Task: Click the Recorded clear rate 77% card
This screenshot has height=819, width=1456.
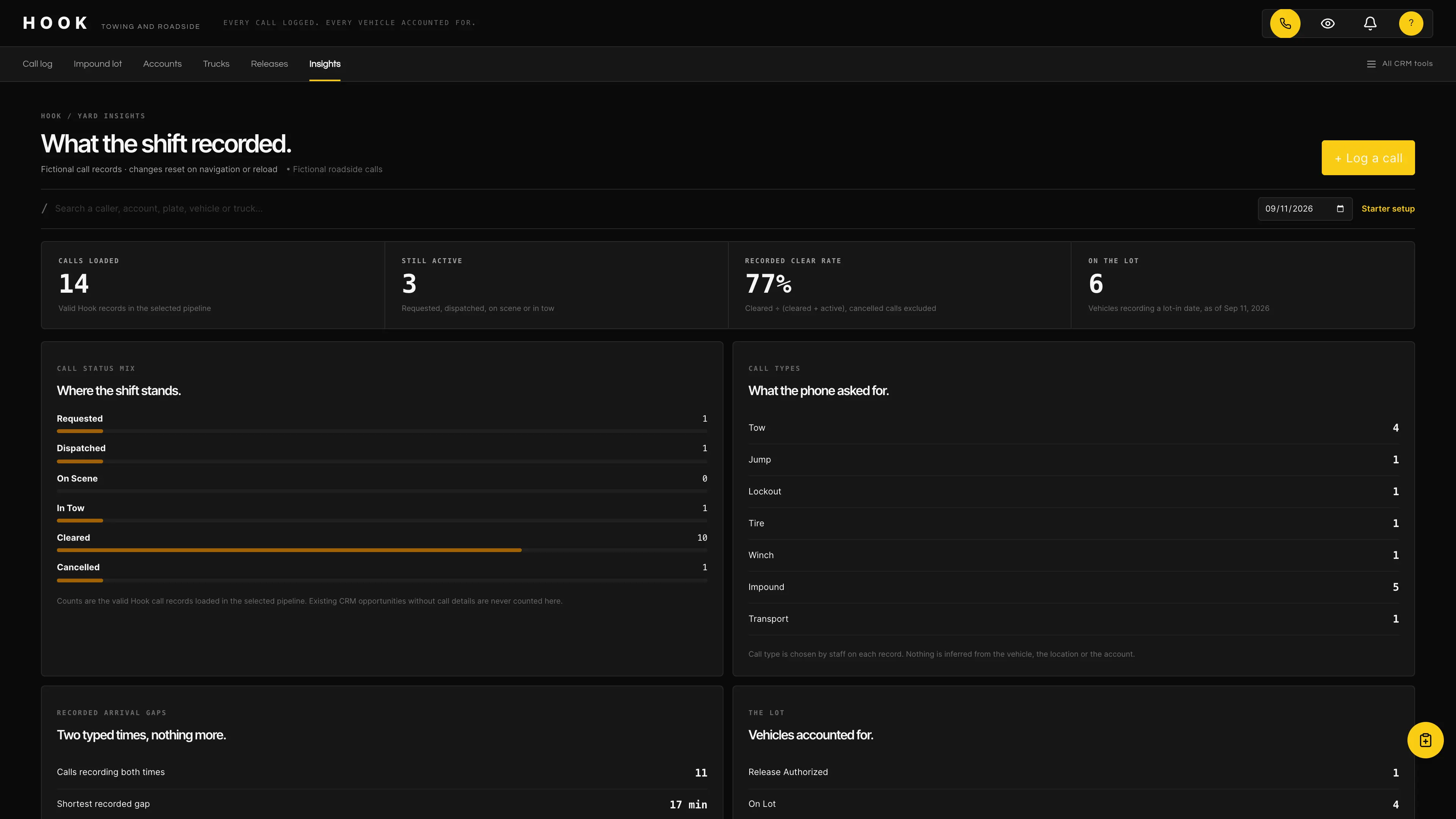Action: [x=899, y=285]
